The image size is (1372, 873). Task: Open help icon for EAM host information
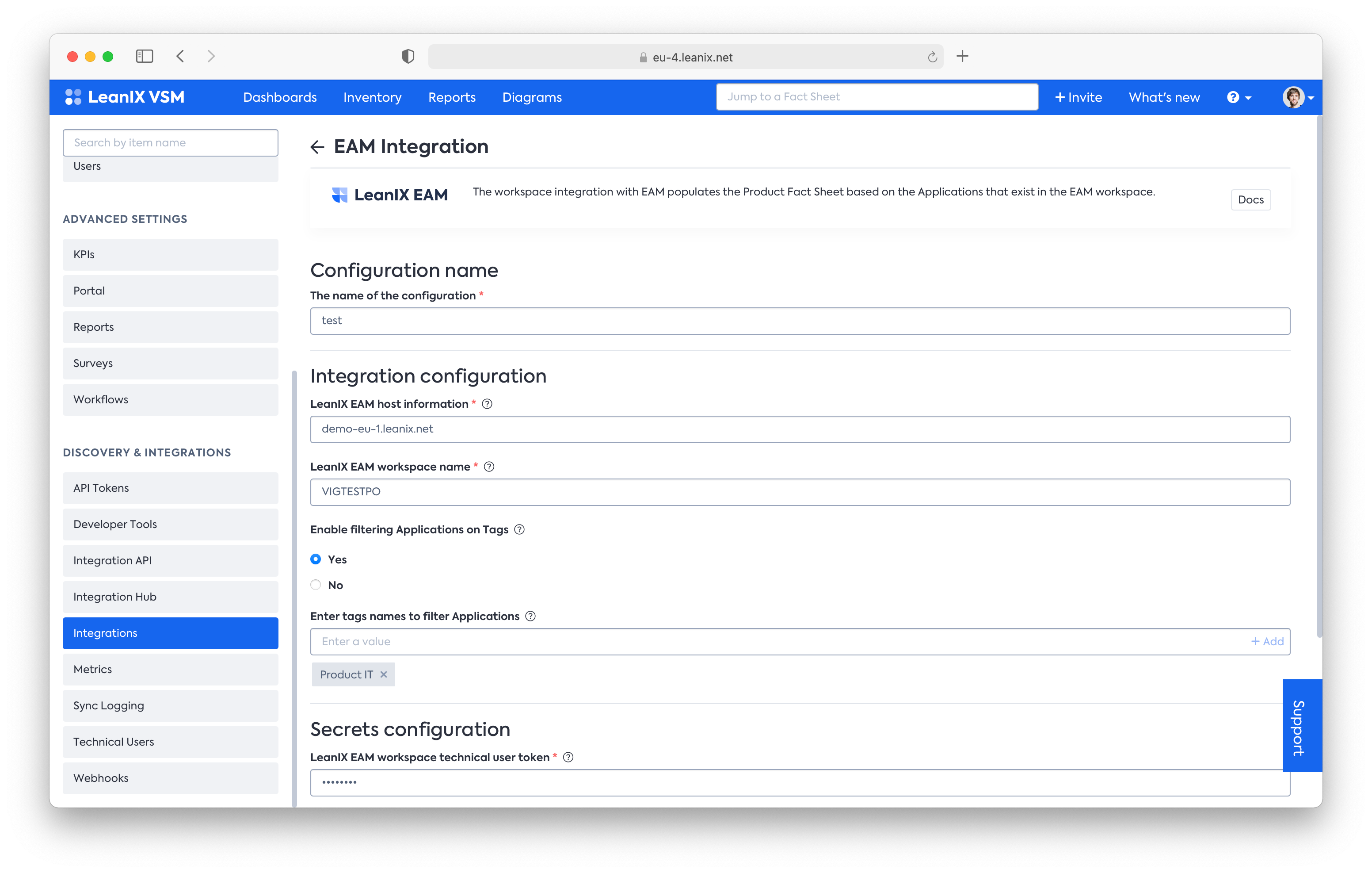(x=487, y=404)
